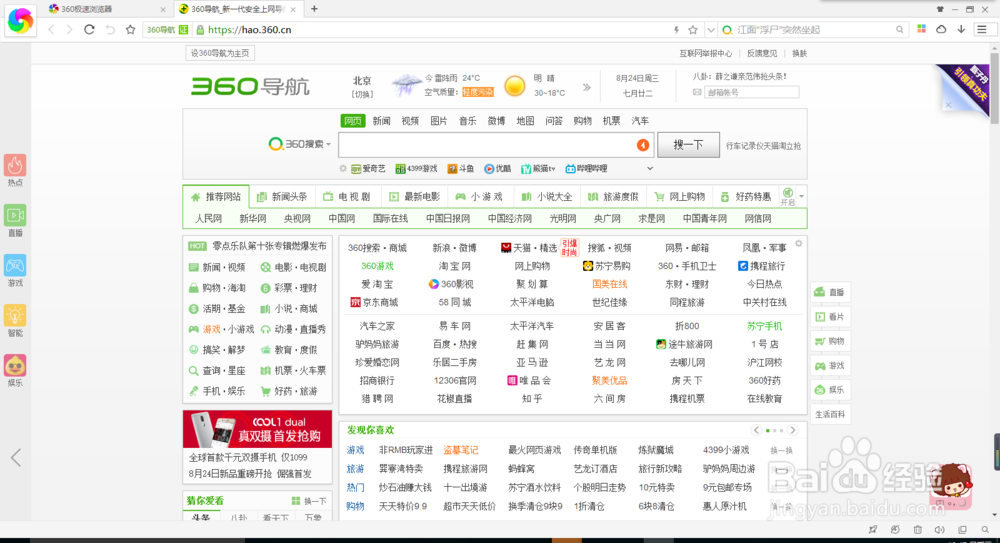Screen dimensions: 1000x543
Task: Click the trash icon in status bar
Action: pyautogui.click(x=918, y=530)
